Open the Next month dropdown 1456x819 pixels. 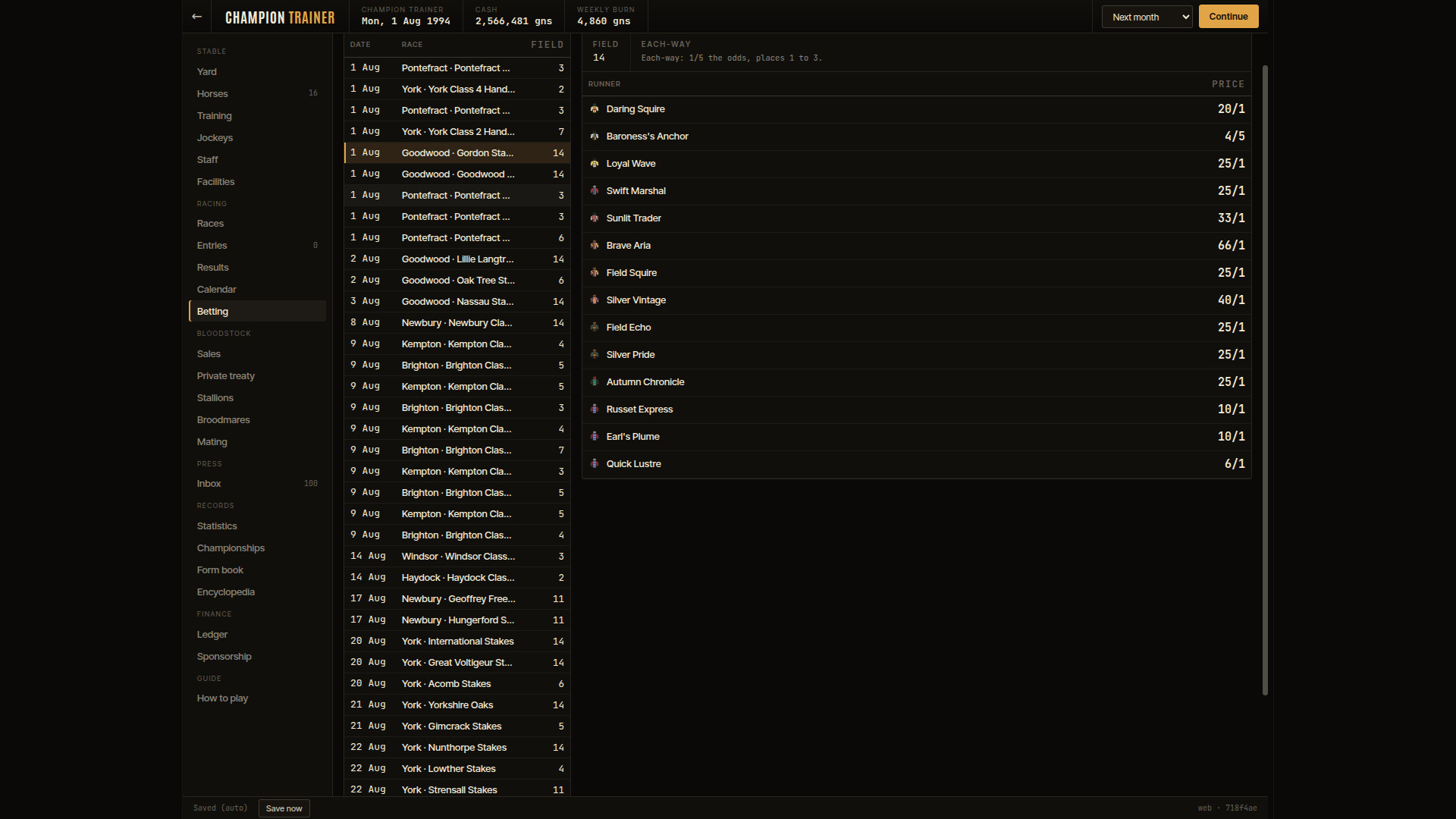[x=1147, y=17]
